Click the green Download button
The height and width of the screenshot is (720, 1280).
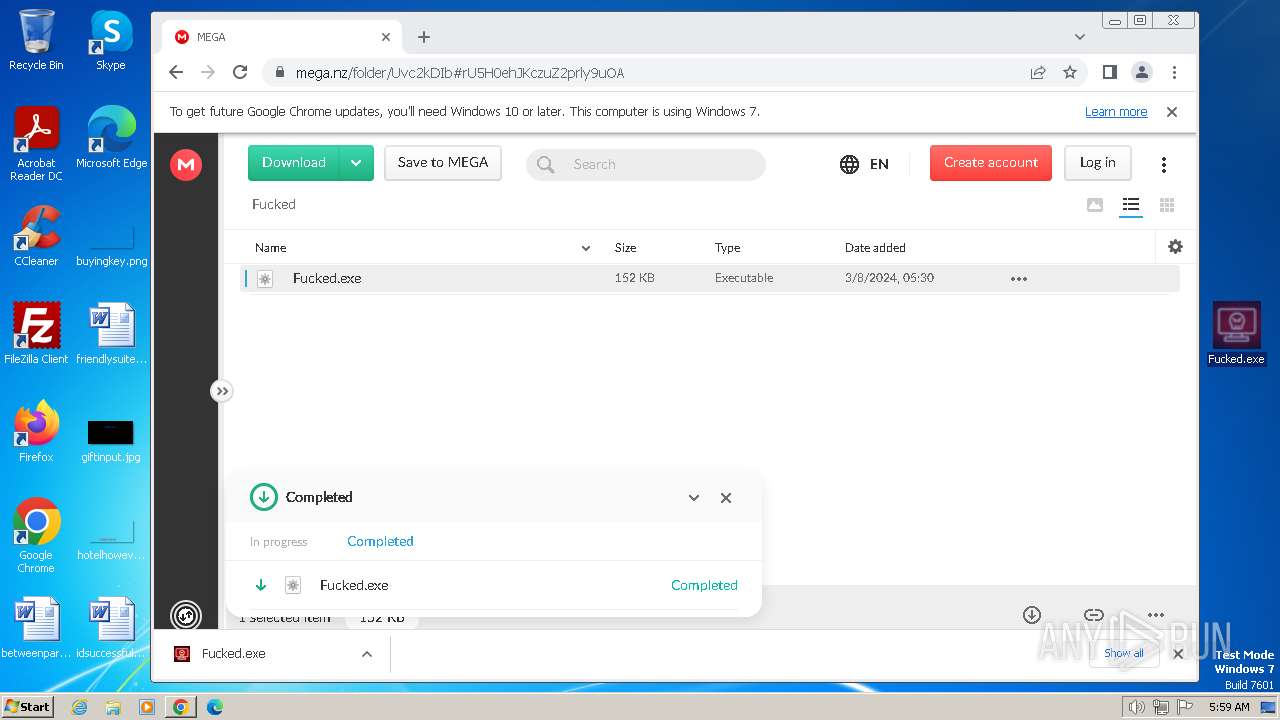point(294,163)
